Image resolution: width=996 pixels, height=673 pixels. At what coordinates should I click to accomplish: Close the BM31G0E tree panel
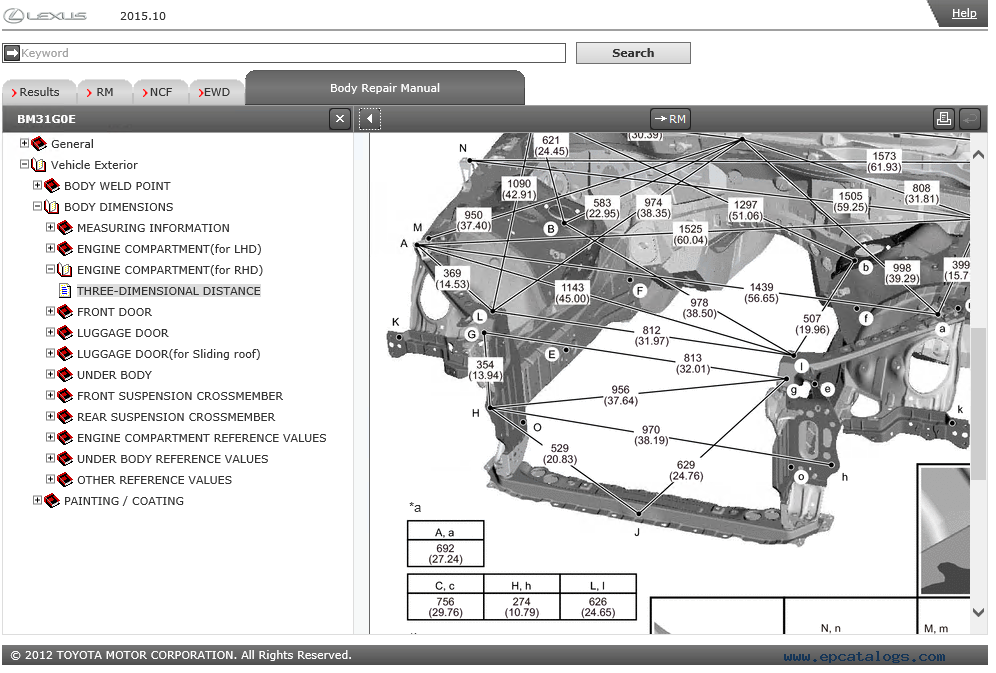click(340, 119)
